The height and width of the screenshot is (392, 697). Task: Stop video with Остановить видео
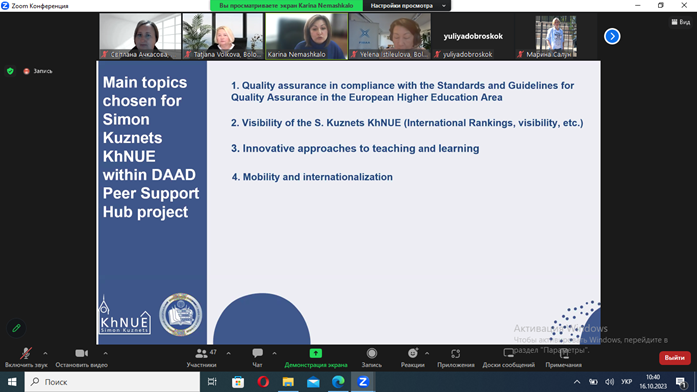(81, 357)
